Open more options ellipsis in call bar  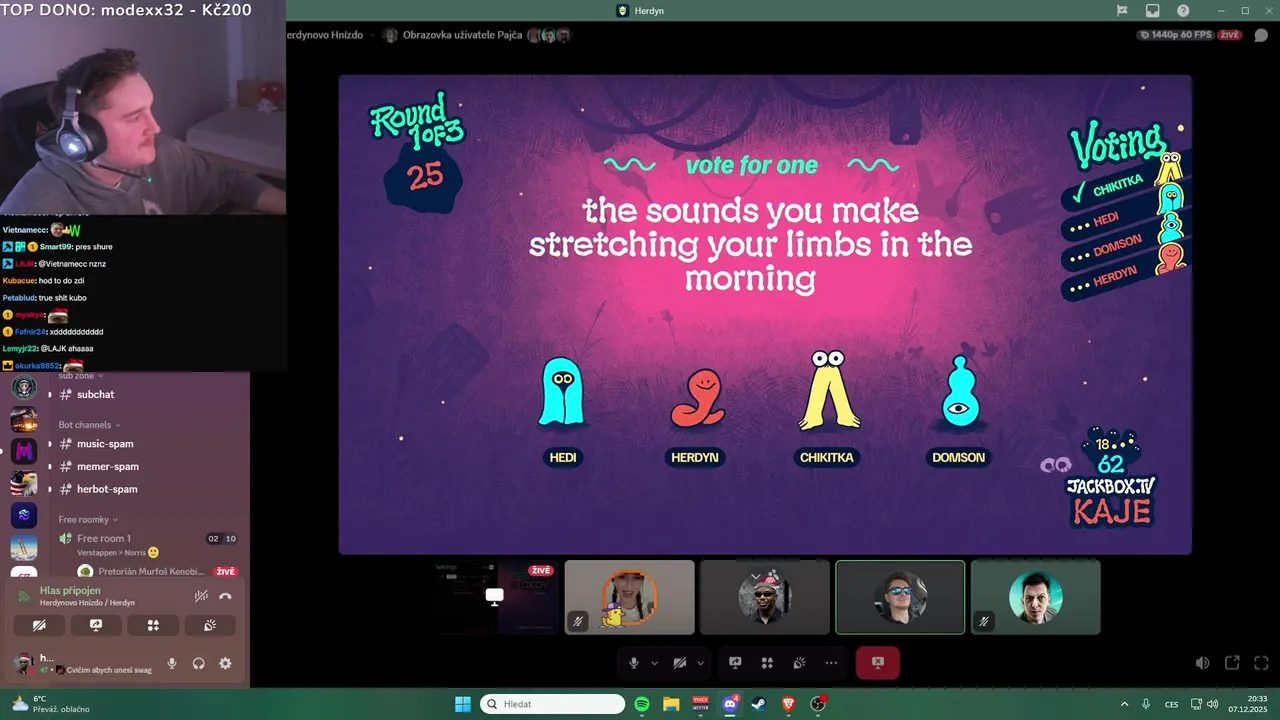(x=831, y=663)
